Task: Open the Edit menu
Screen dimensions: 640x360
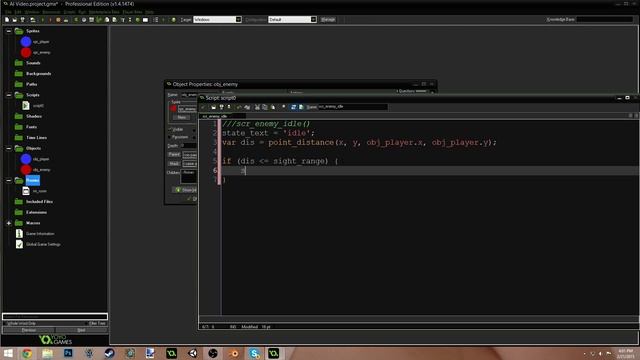Action: (x=18, y=12)
